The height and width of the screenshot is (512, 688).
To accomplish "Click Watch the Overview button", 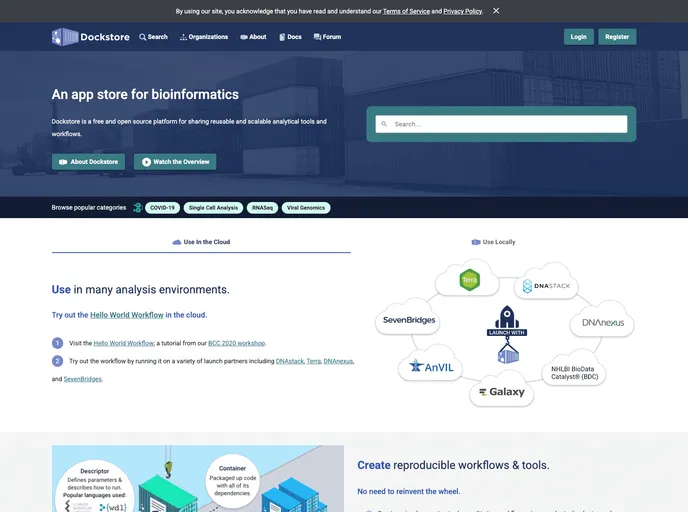I will 175,161.
